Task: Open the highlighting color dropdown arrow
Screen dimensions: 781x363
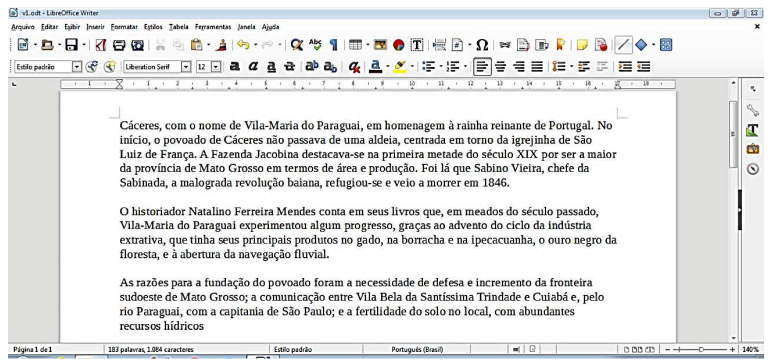Action: (x=412, y=67)
